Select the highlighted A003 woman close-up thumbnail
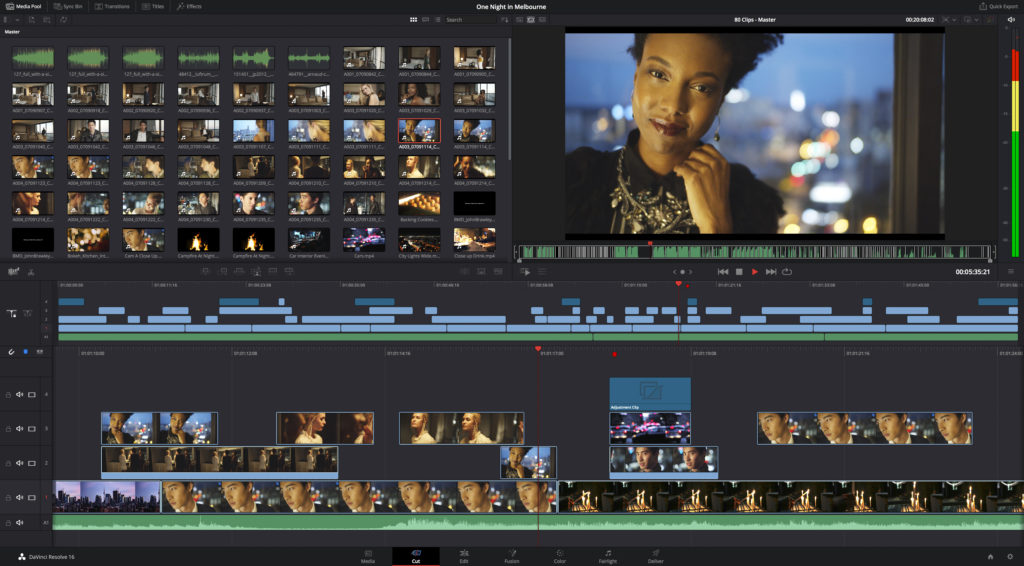The width and height of the screenshot is (1024, 566). click(x=419, y=131)
